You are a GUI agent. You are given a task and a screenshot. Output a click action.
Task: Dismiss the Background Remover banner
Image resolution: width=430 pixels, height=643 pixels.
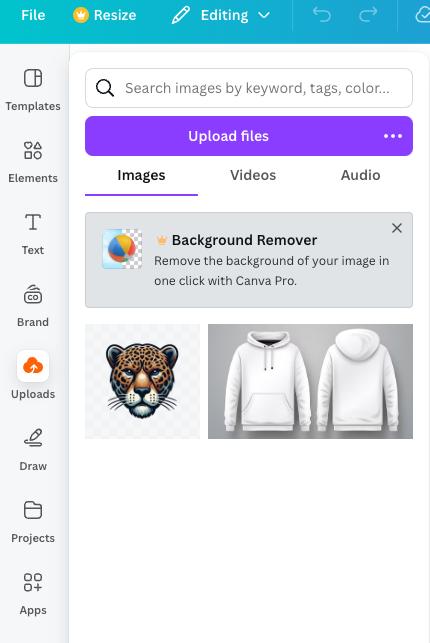[396, 228]
